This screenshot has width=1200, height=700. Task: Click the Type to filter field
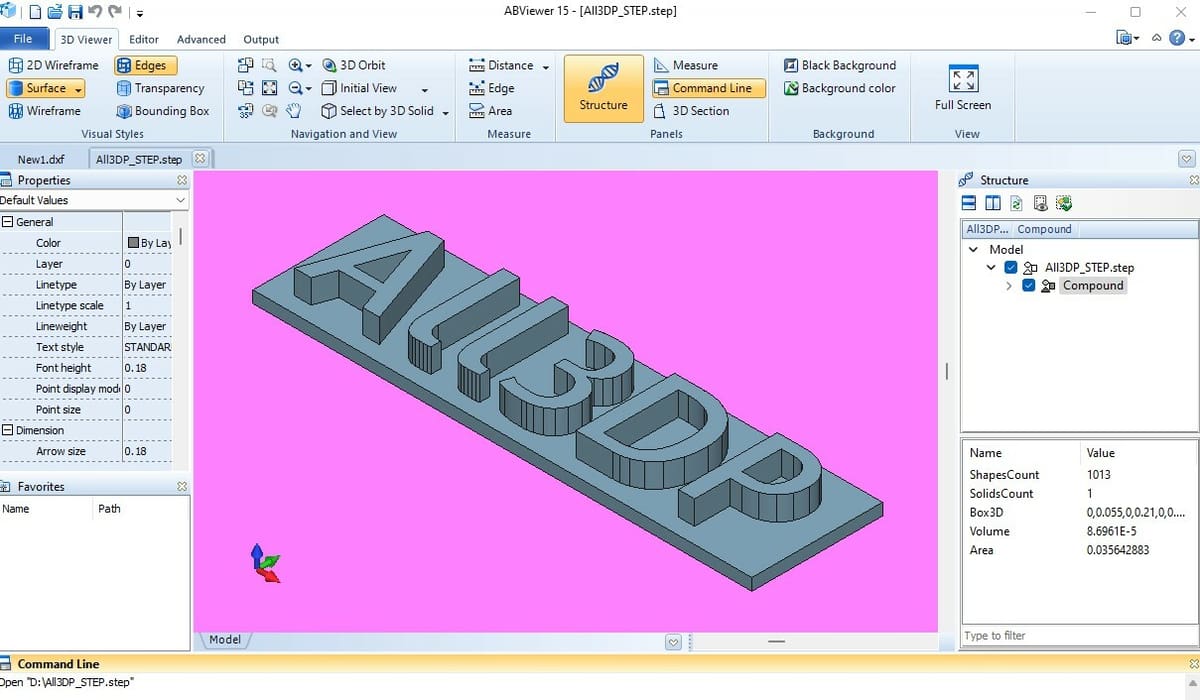1079,636
